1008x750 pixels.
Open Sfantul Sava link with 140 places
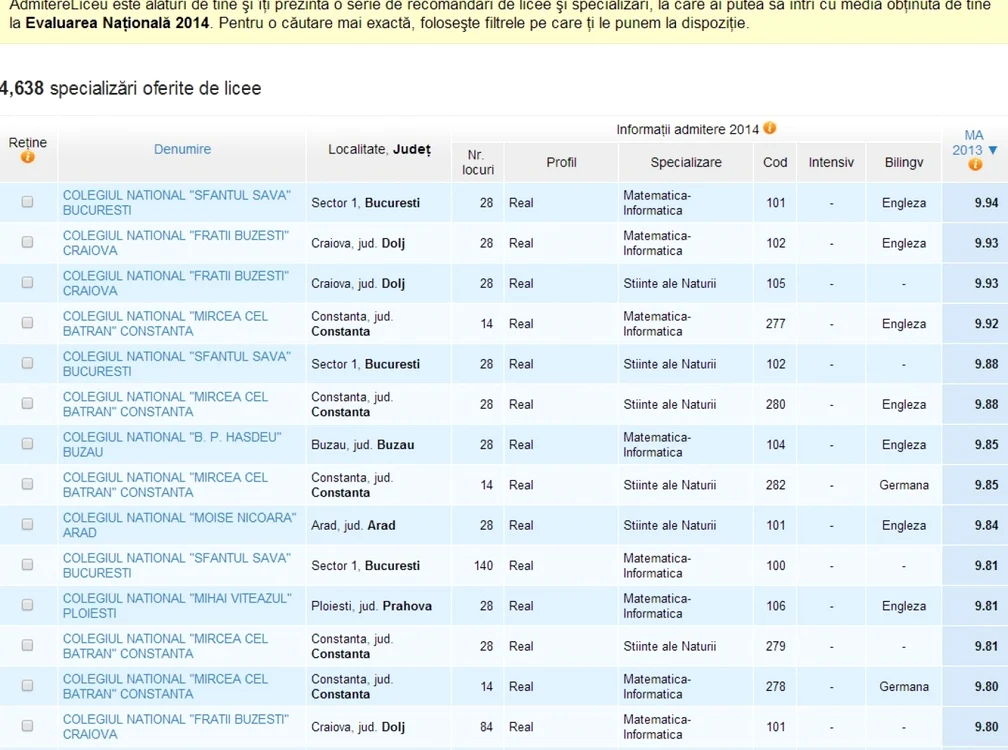point(177,566)
